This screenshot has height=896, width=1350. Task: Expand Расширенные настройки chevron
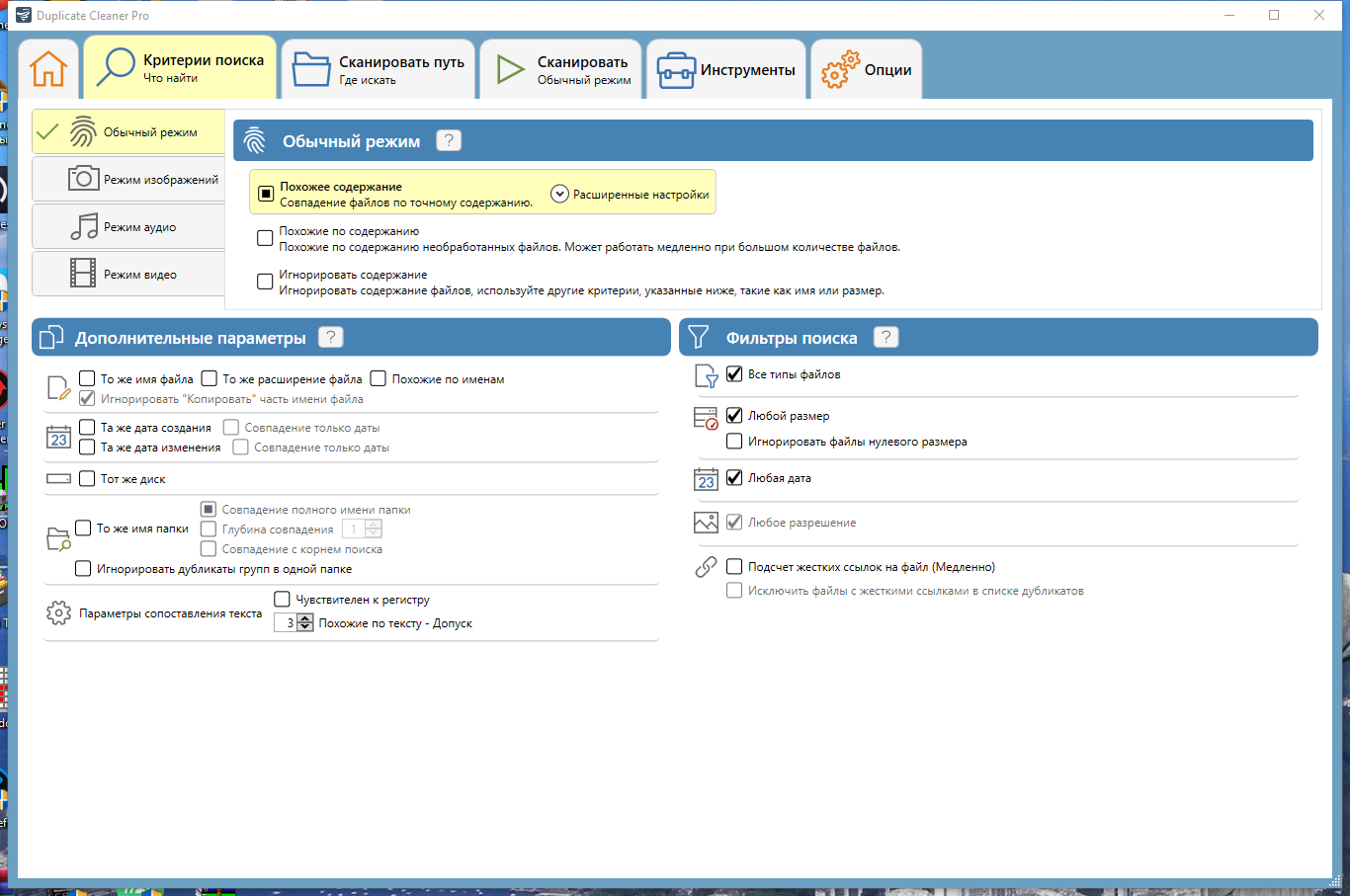559,194
